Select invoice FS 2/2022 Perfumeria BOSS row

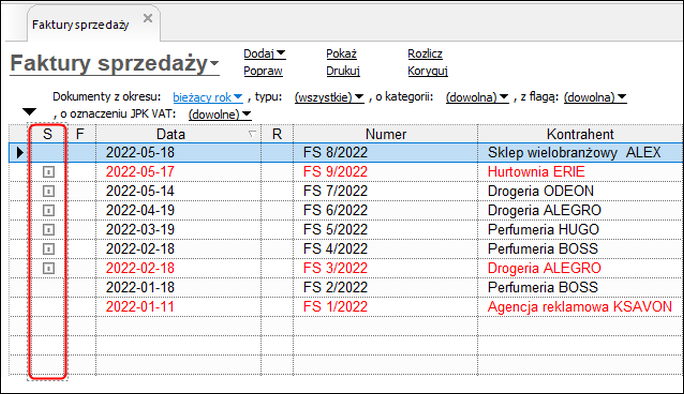[x=346, y=287]
